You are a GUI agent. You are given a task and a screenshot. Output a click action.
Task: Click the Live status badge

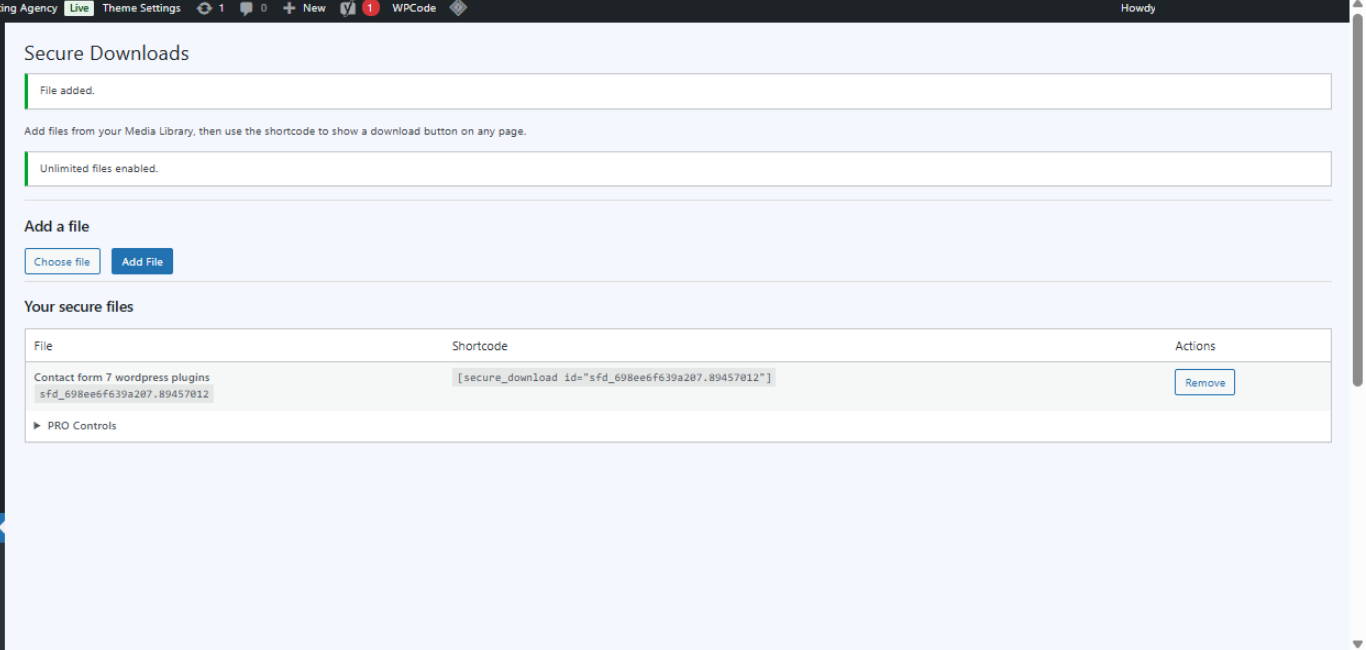79,8
